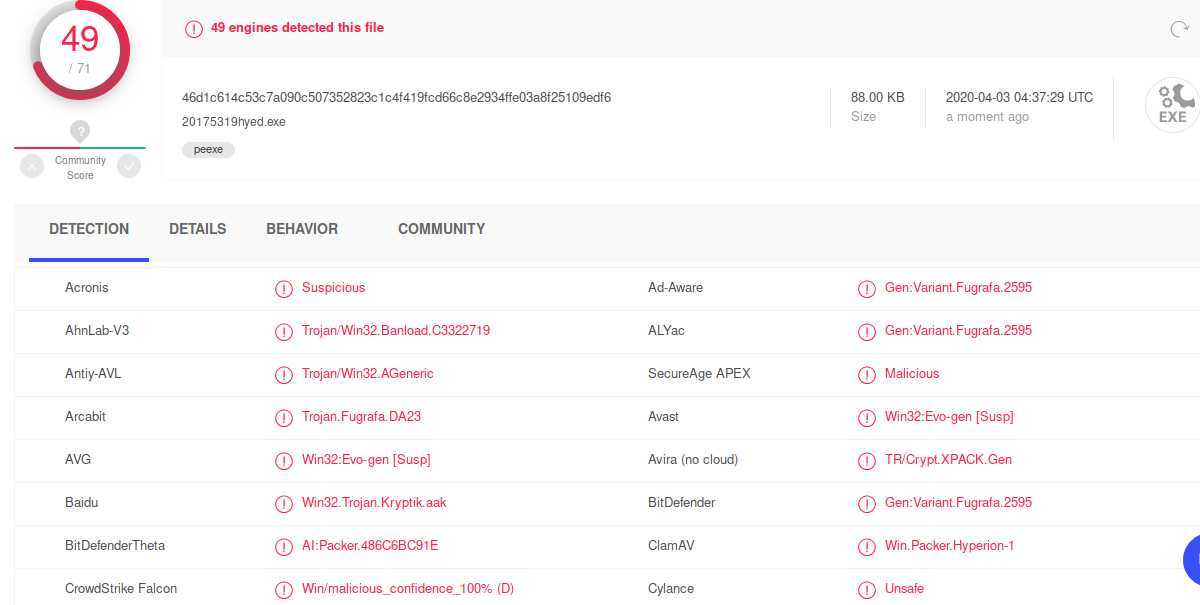
Task: Vote up with the community check icon
Action: [129, 166]
